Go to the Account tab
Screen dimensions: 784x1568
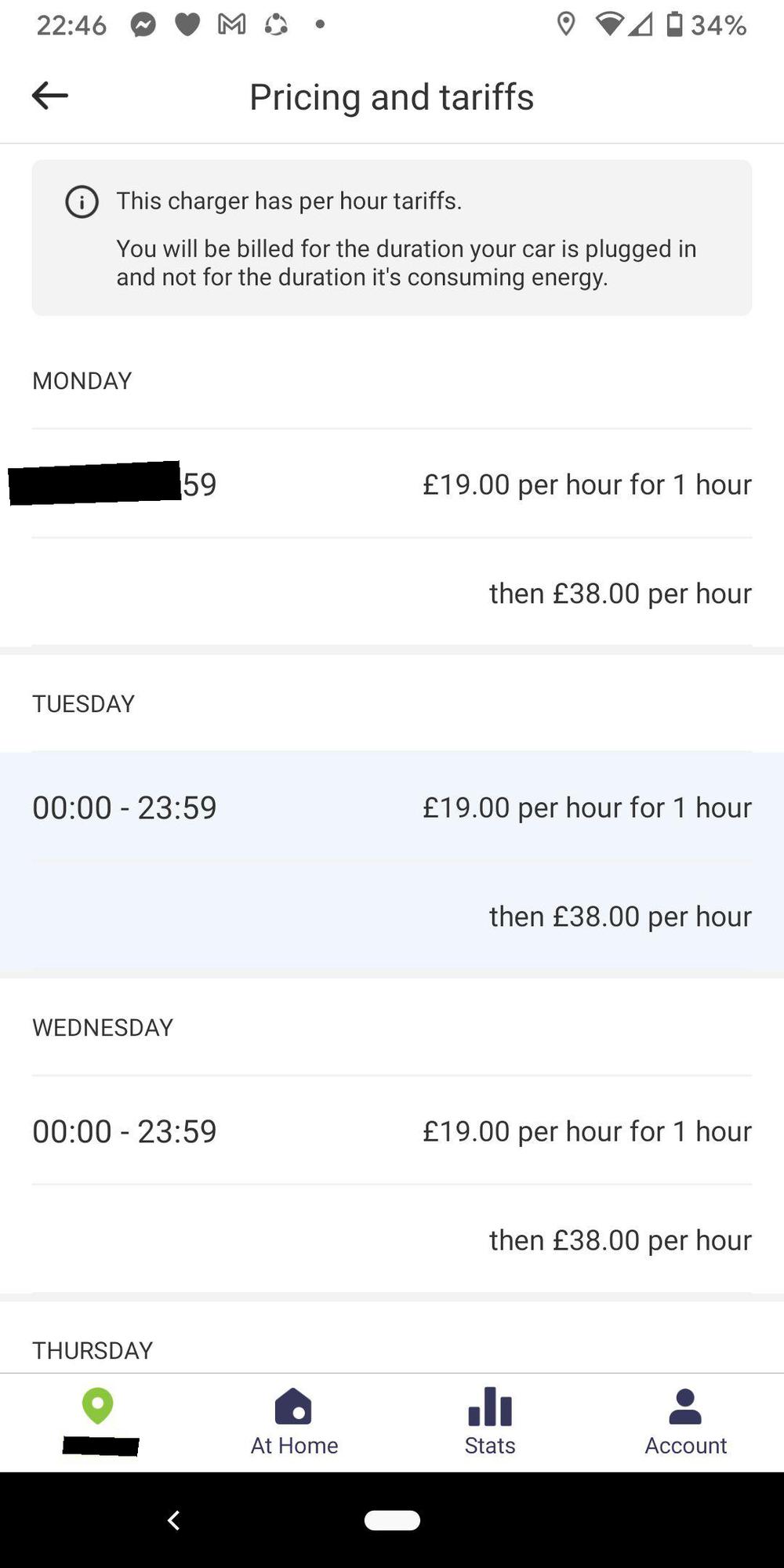[x=685, y=1422]
